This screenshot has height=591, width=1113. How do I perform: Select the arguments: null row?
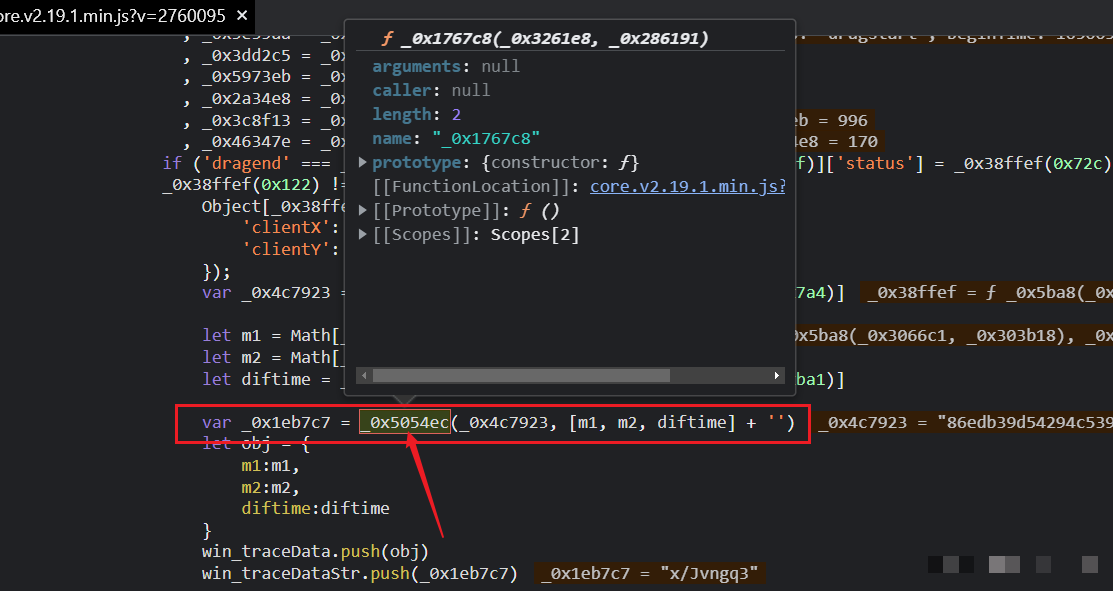coord(446,66)
